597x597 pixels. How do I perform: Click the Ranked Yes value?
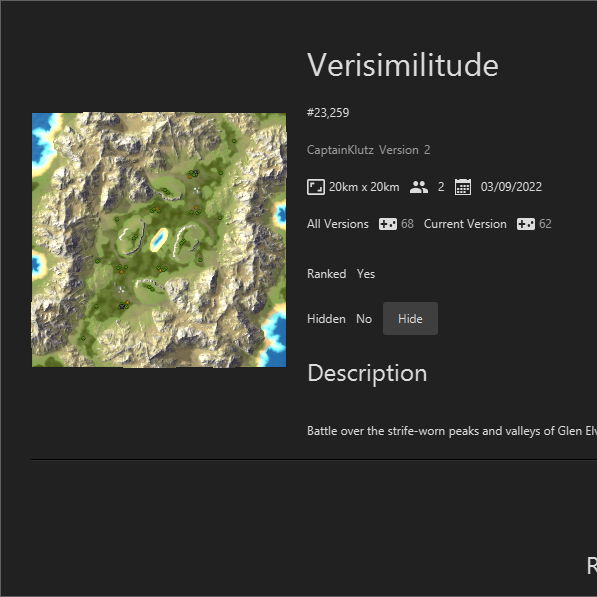366,274
